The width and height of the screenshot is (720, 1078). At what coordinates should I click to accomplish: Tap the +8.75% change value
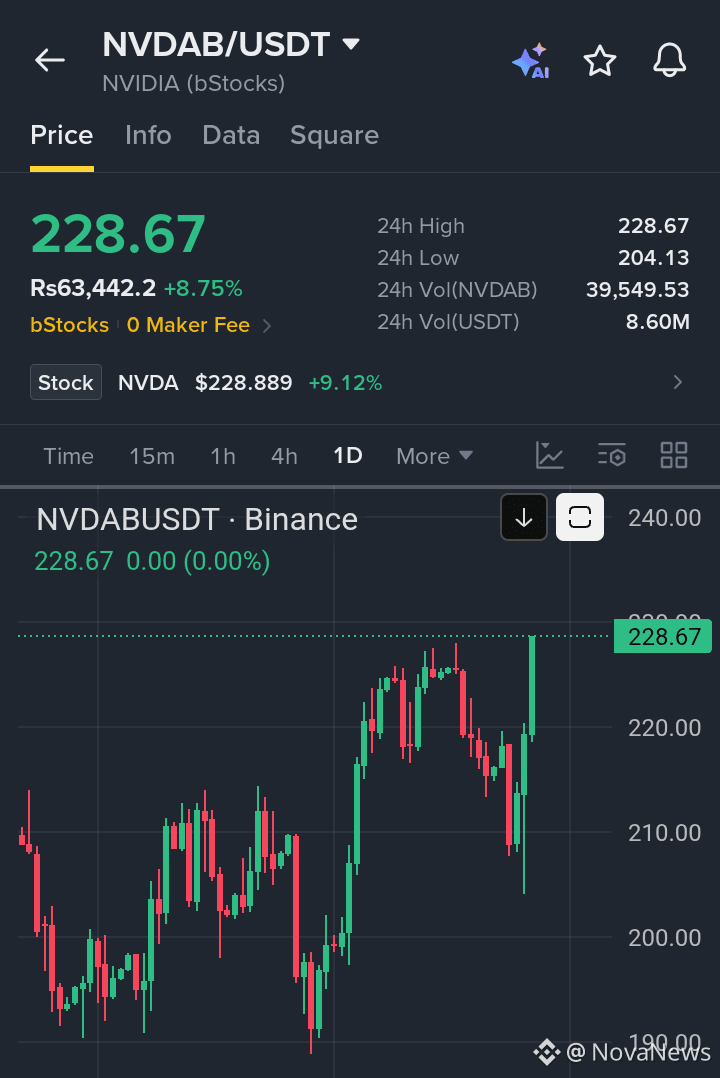pos(203,288)
